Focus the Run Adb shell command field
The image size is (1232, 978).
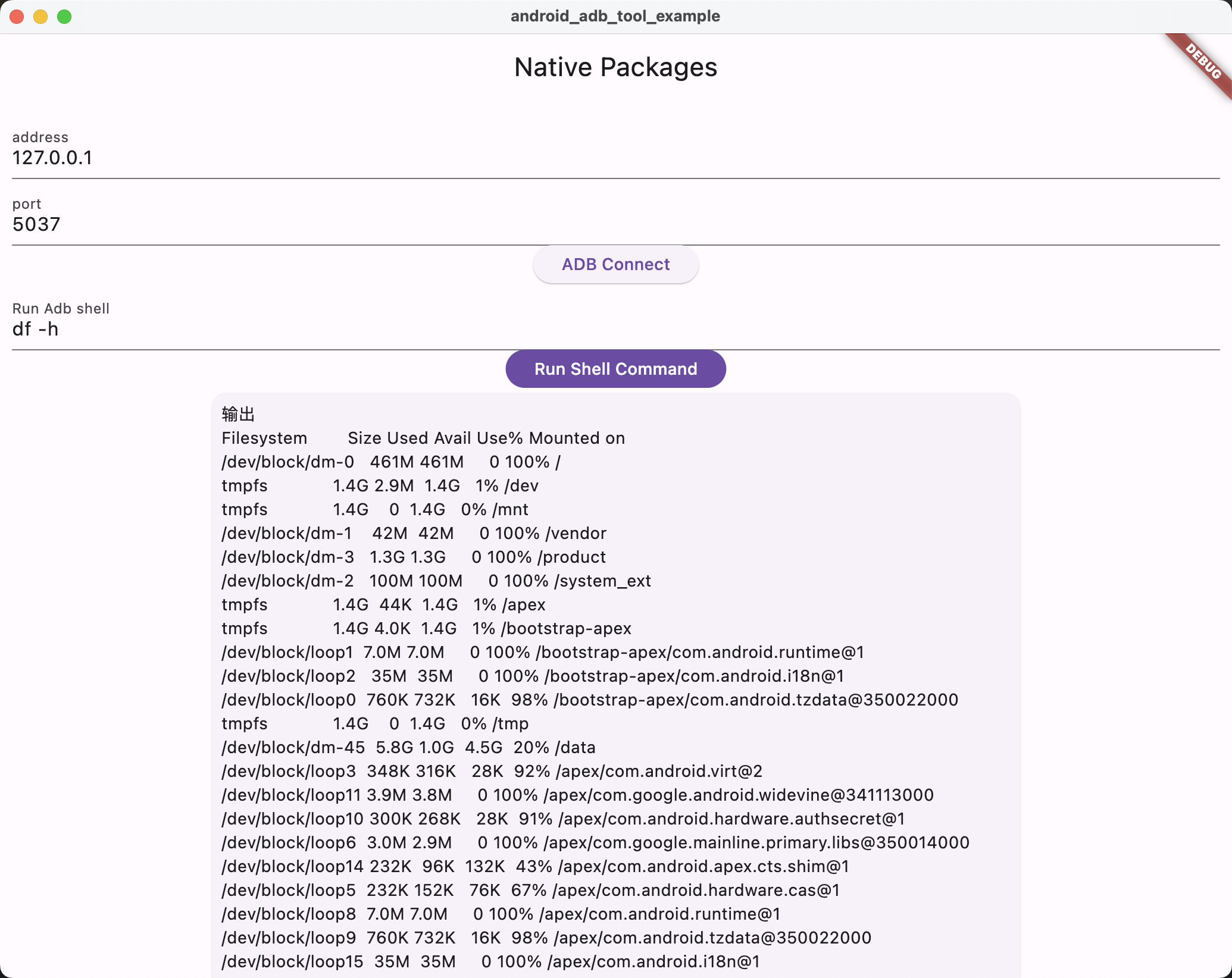[615, 329]
